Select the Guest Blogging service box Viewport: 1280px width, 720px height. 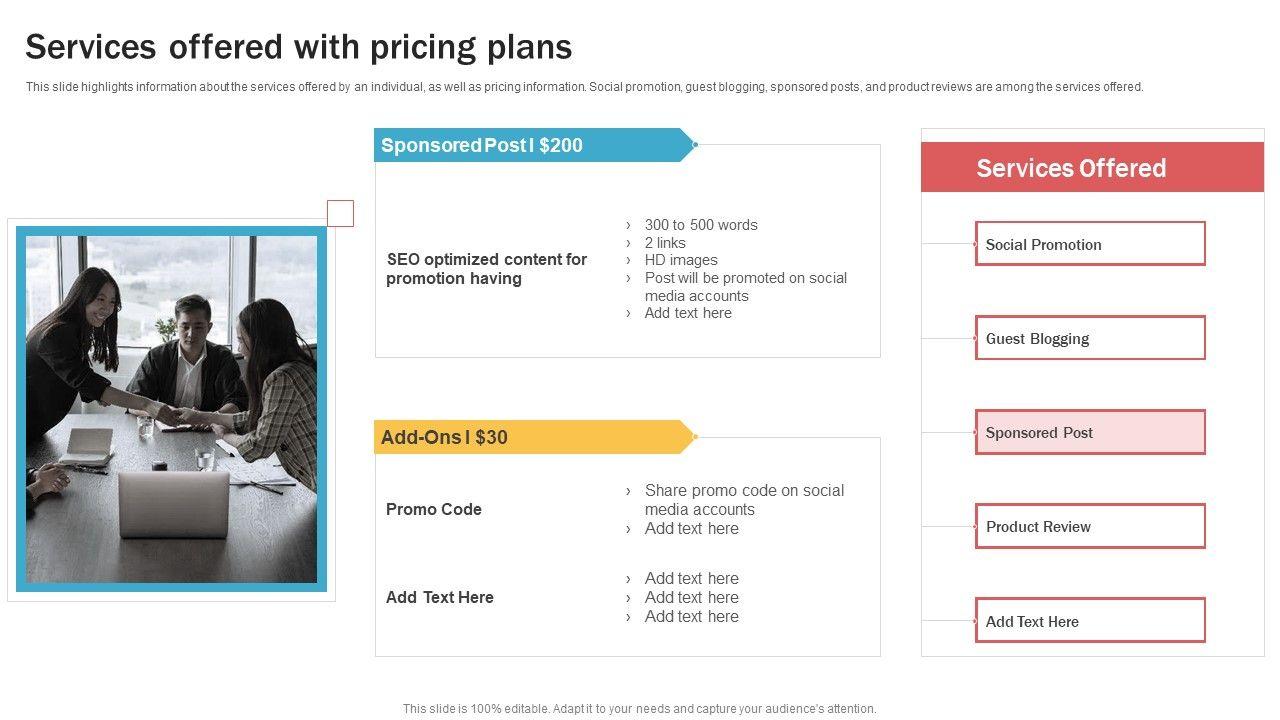pos(1090,338)
